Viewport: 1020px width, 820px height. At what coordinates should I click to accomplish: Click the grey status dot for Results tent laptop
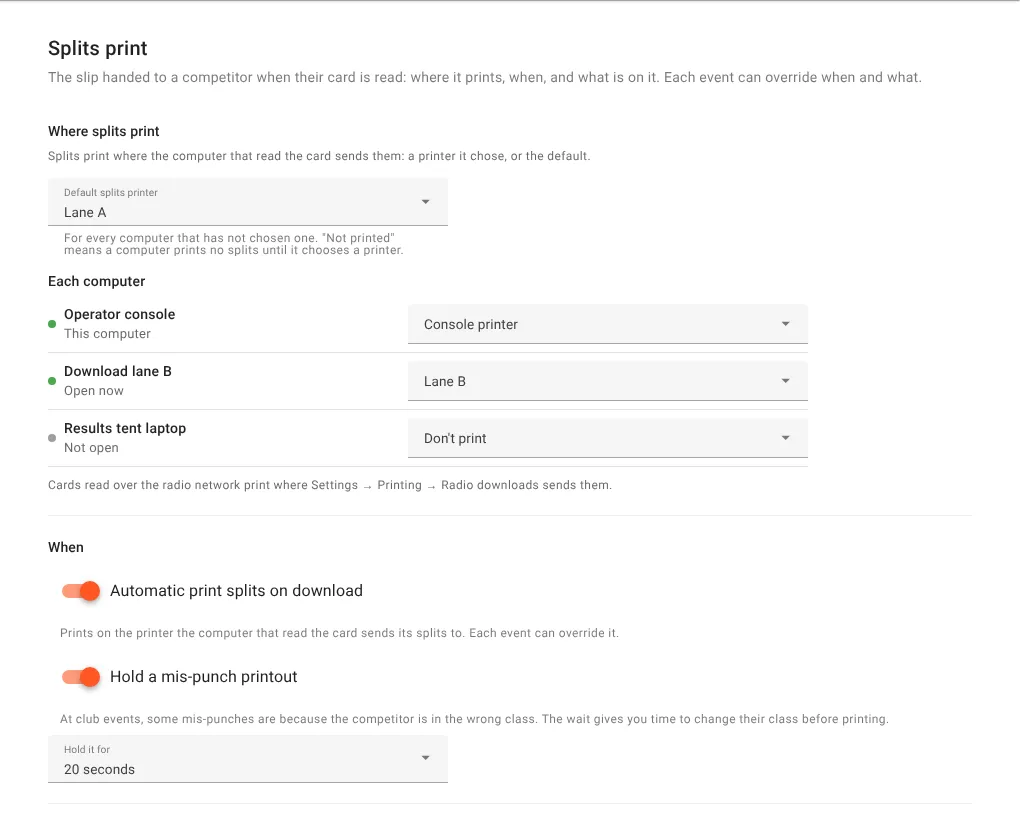pos(52,438)
